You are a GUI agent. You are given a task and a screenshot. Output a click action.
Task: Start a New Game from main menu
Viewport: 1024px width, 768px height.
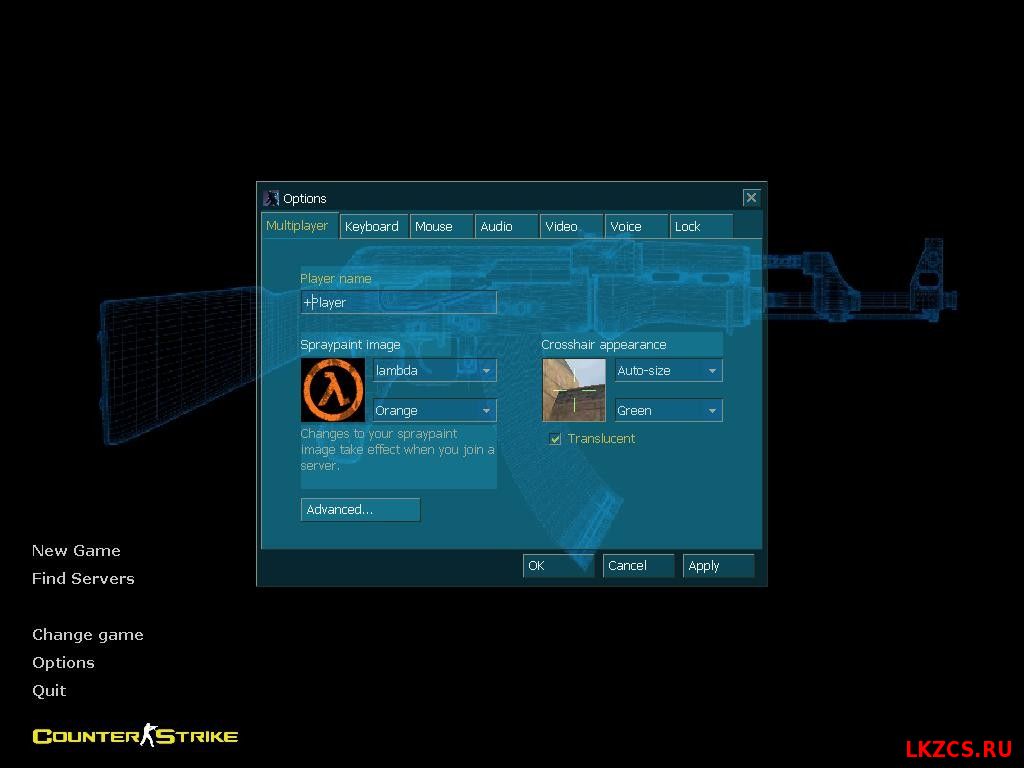(76, 551)
